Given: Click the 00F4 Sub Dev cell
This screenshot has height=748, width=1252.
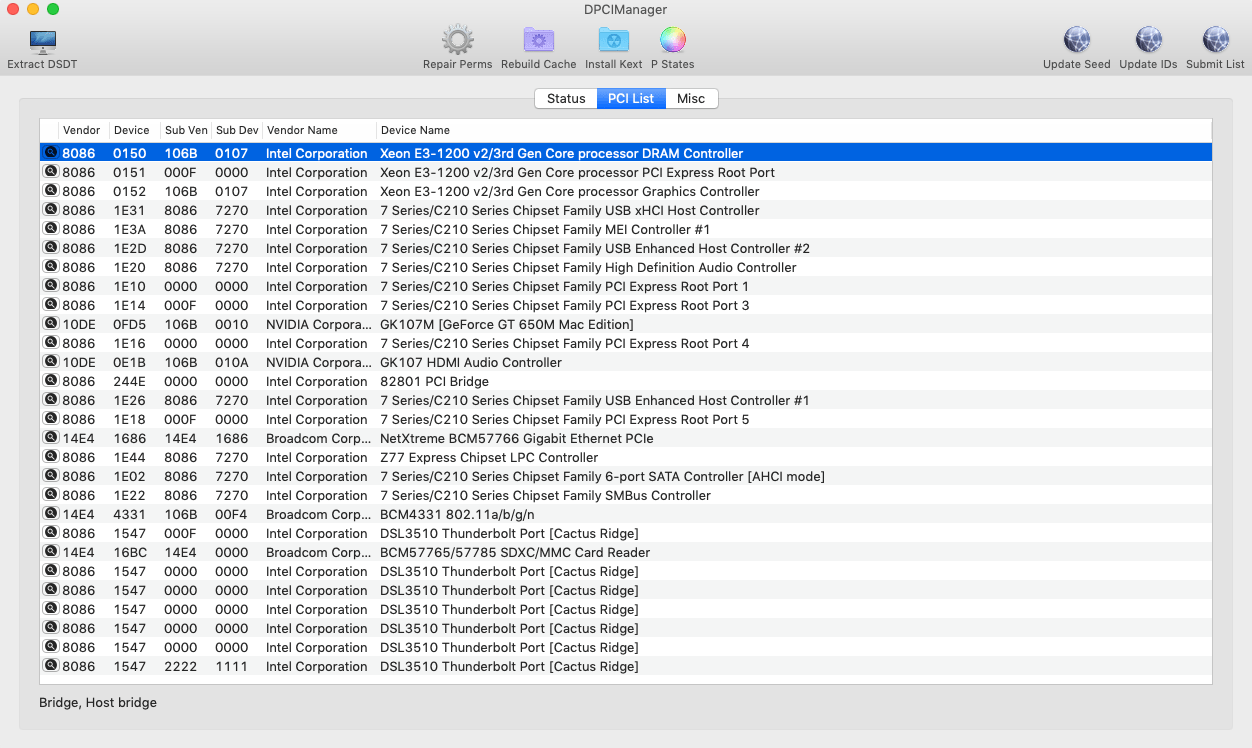Looking at the screenshot, I should click(232, 514).
